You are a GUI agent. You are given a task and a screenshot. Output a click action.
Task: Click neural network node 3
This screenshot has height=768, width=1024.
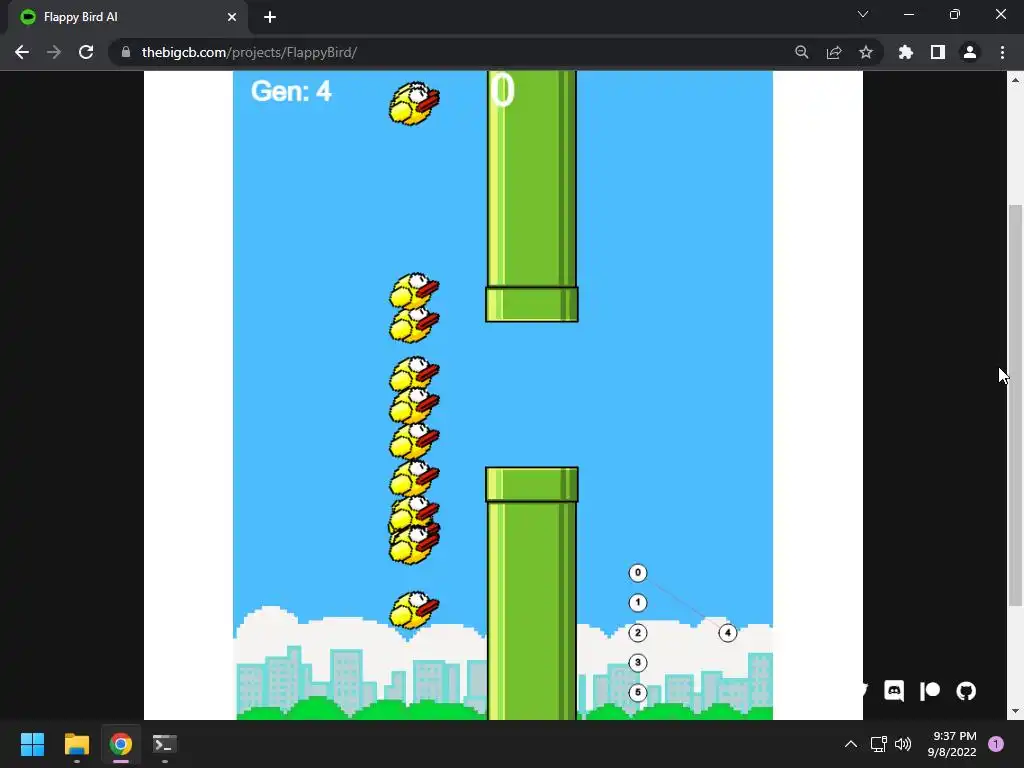point(637,663)
